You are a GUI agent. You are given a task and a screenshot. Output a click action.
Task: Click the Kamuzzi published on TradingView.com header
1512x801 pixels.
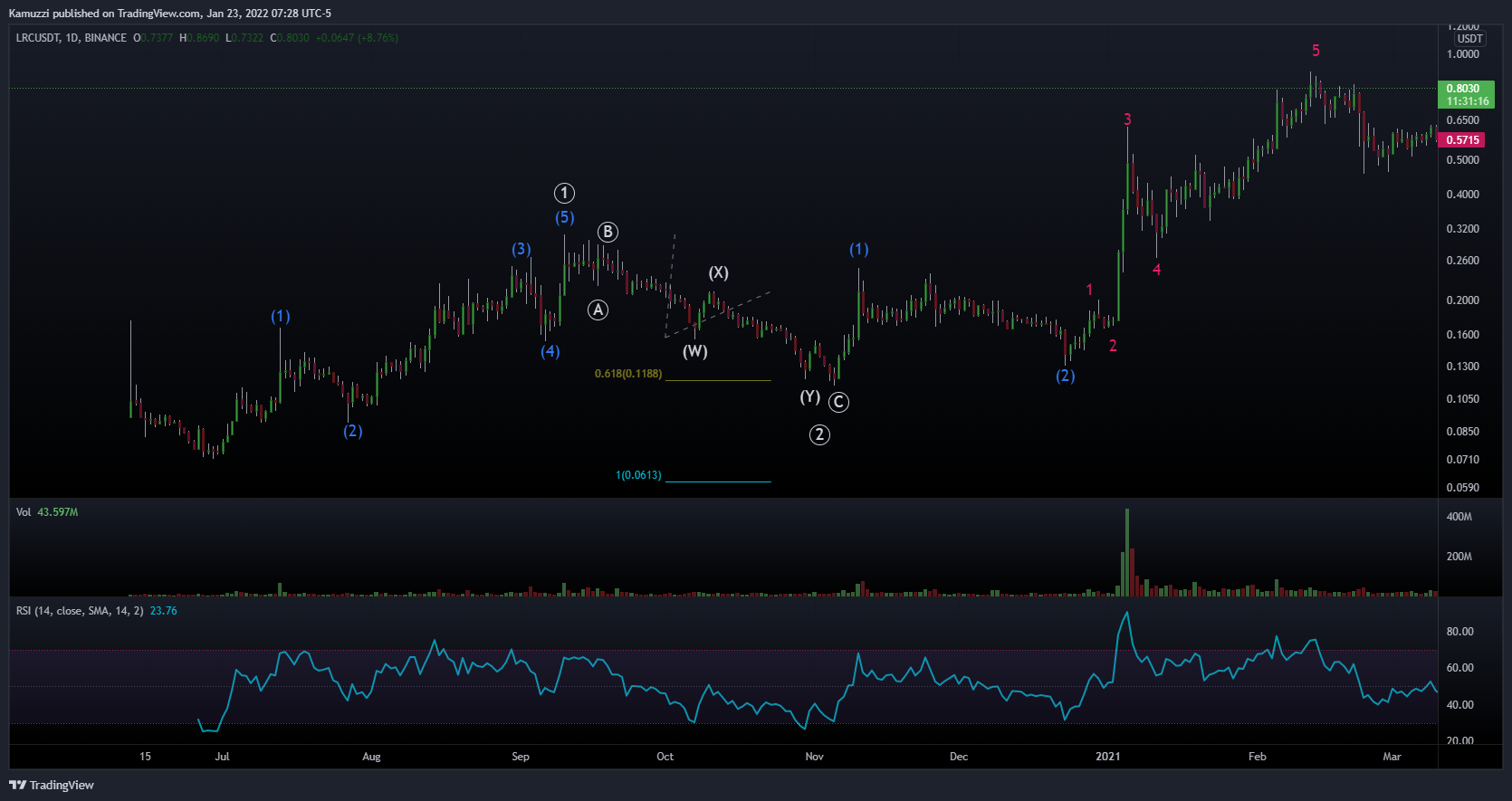[x=170, y=14]
